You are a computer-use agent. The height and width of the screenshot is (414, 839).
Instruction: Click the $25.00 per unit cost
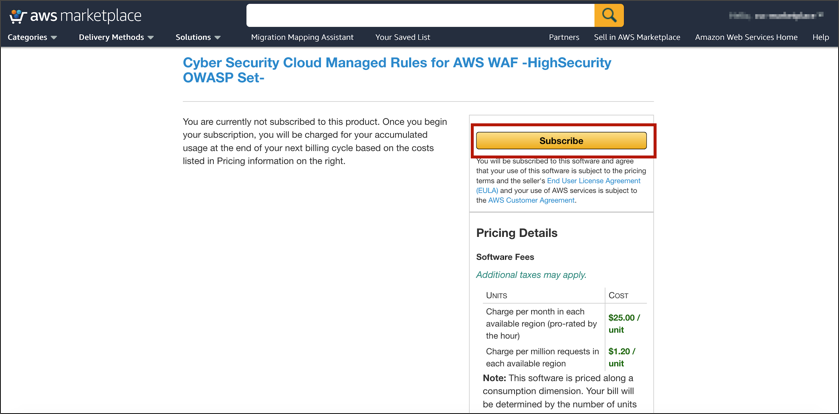(x=624, y=323)
